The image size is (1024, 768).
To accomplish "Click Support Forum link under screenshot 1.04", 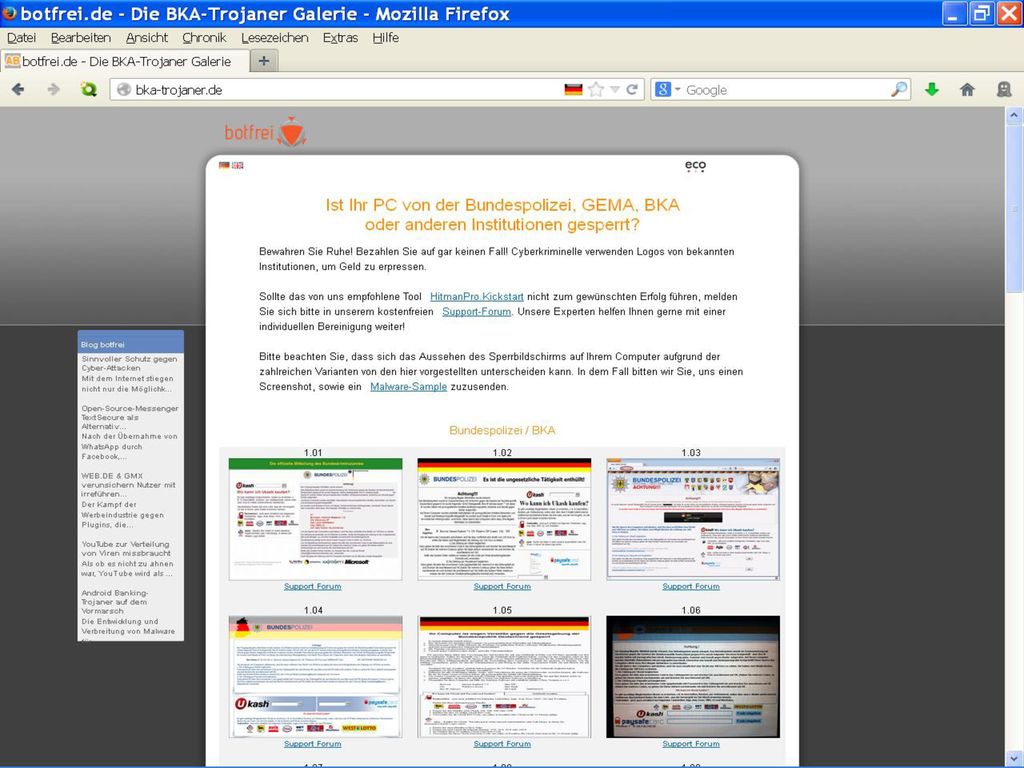I will click(x=312, y=744).
